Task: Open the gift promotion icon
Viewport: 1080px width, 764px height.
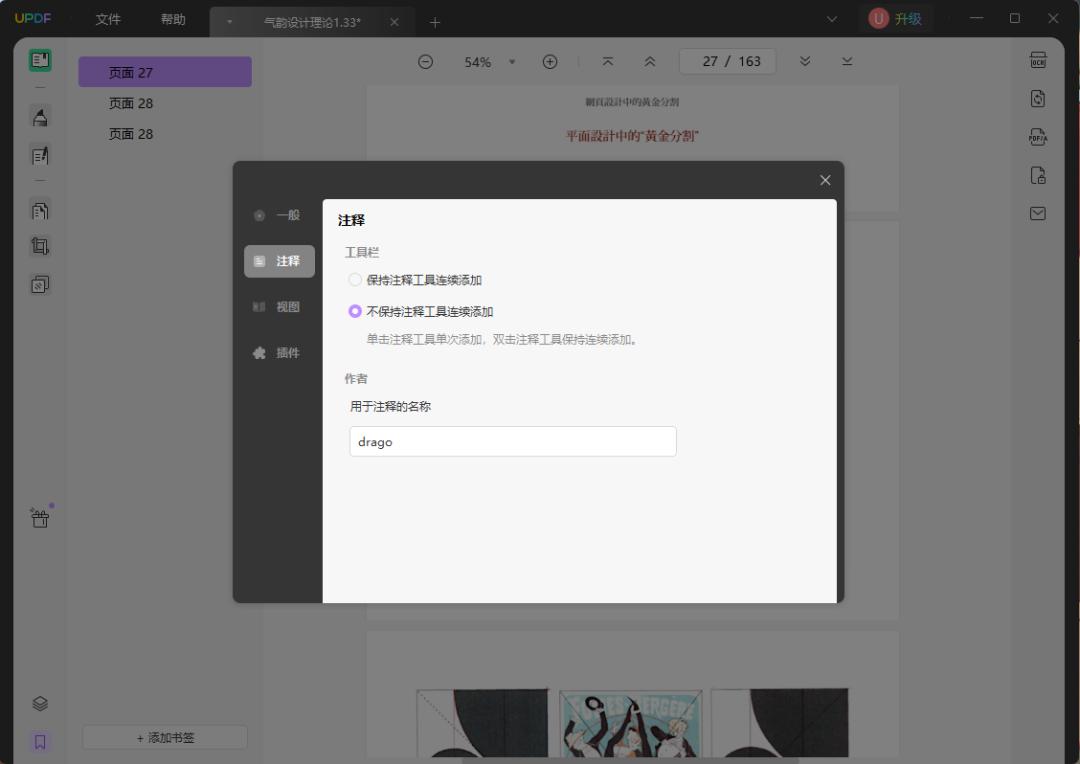Action: 39,518
